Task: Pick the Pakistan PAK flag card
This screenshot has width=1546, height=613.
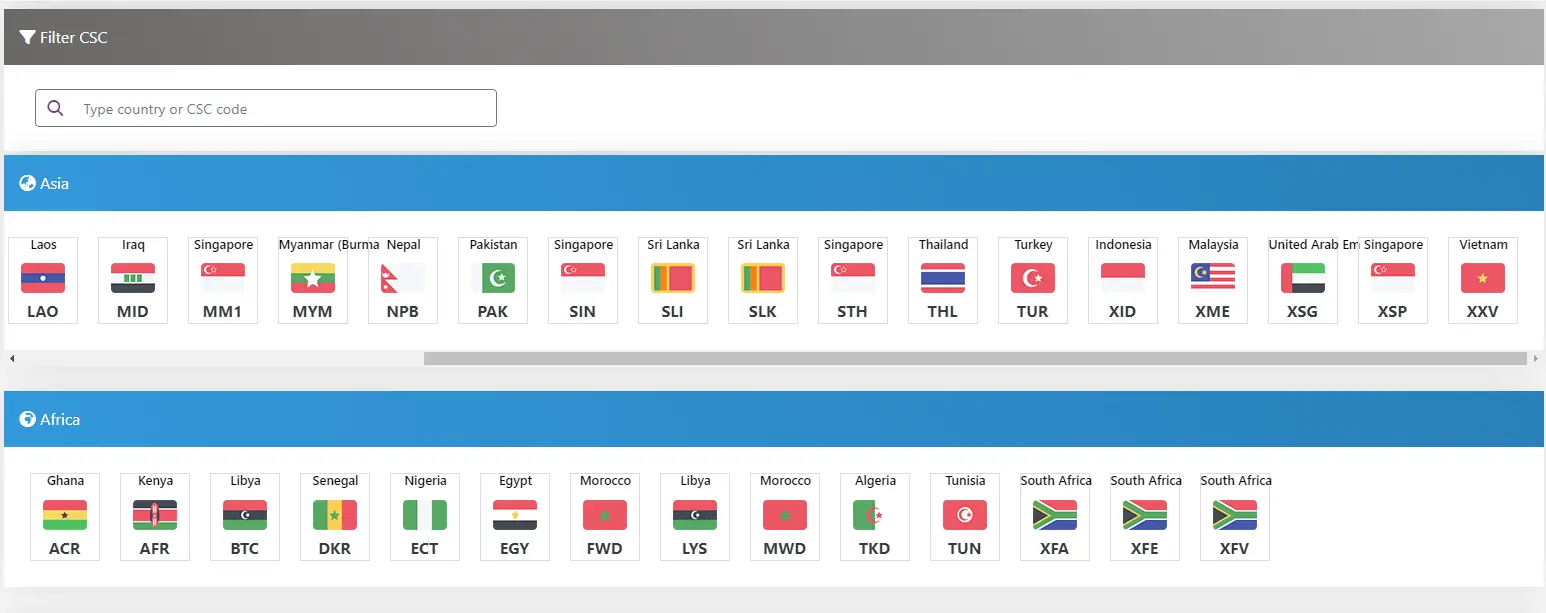Action: 493,280
